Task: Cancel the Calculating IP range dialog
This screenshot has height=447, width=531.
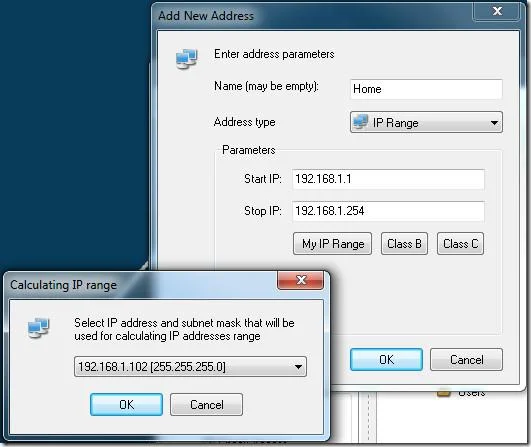Action: 206,405
